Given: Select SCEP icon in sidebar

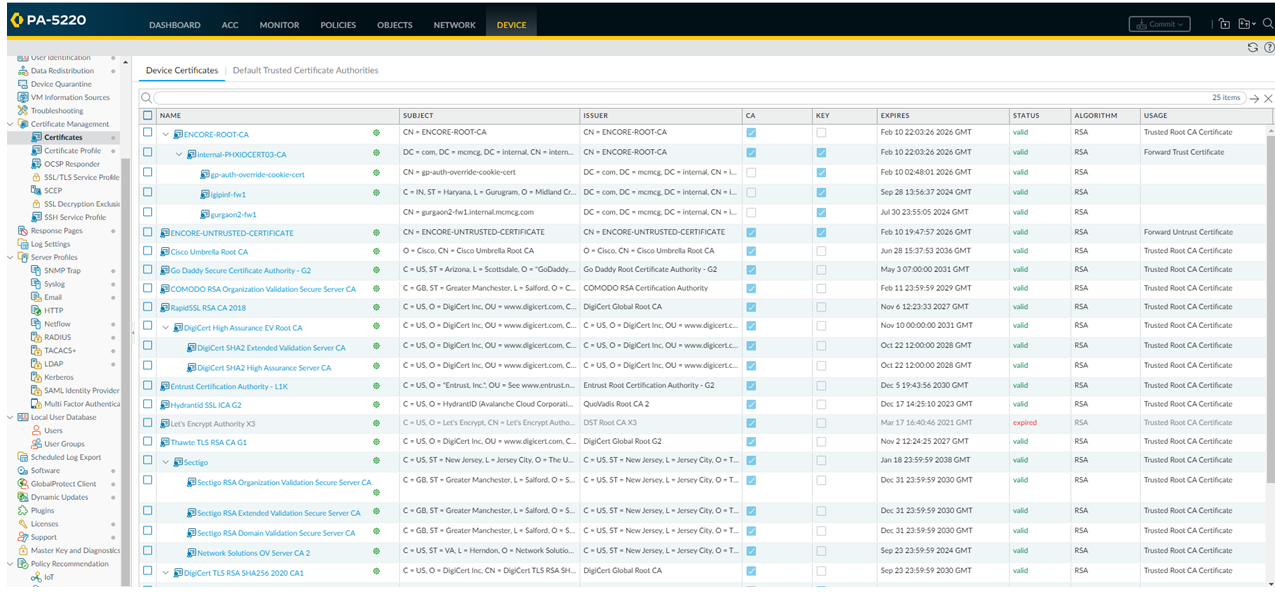Looking at the screenshot, I should [x=37, y=190].
